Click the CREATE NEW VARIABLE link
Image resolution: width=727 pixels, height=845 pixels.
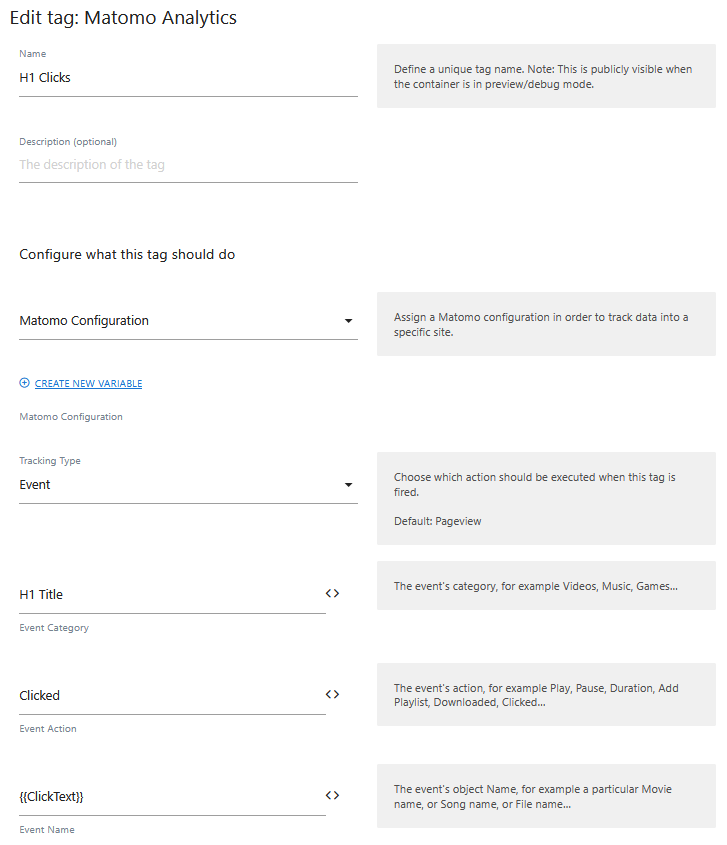pos(88,382)
